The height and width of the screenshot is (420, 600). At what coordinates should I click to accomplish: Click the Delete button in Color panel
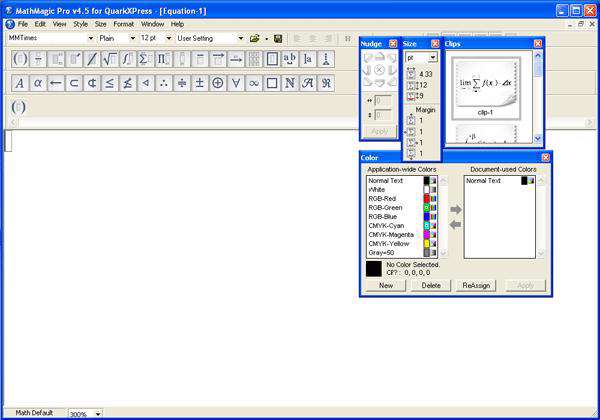431,286
